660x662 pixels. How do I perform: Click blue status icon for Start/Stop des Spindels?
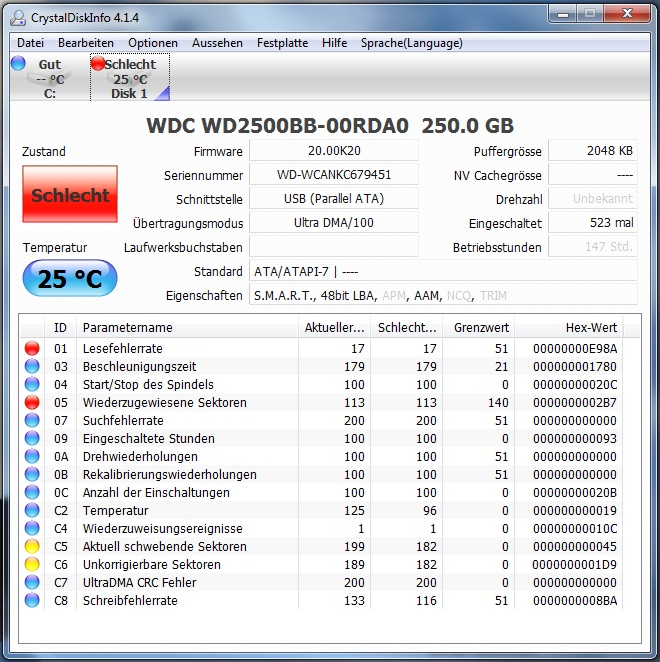tap(32, 384)
